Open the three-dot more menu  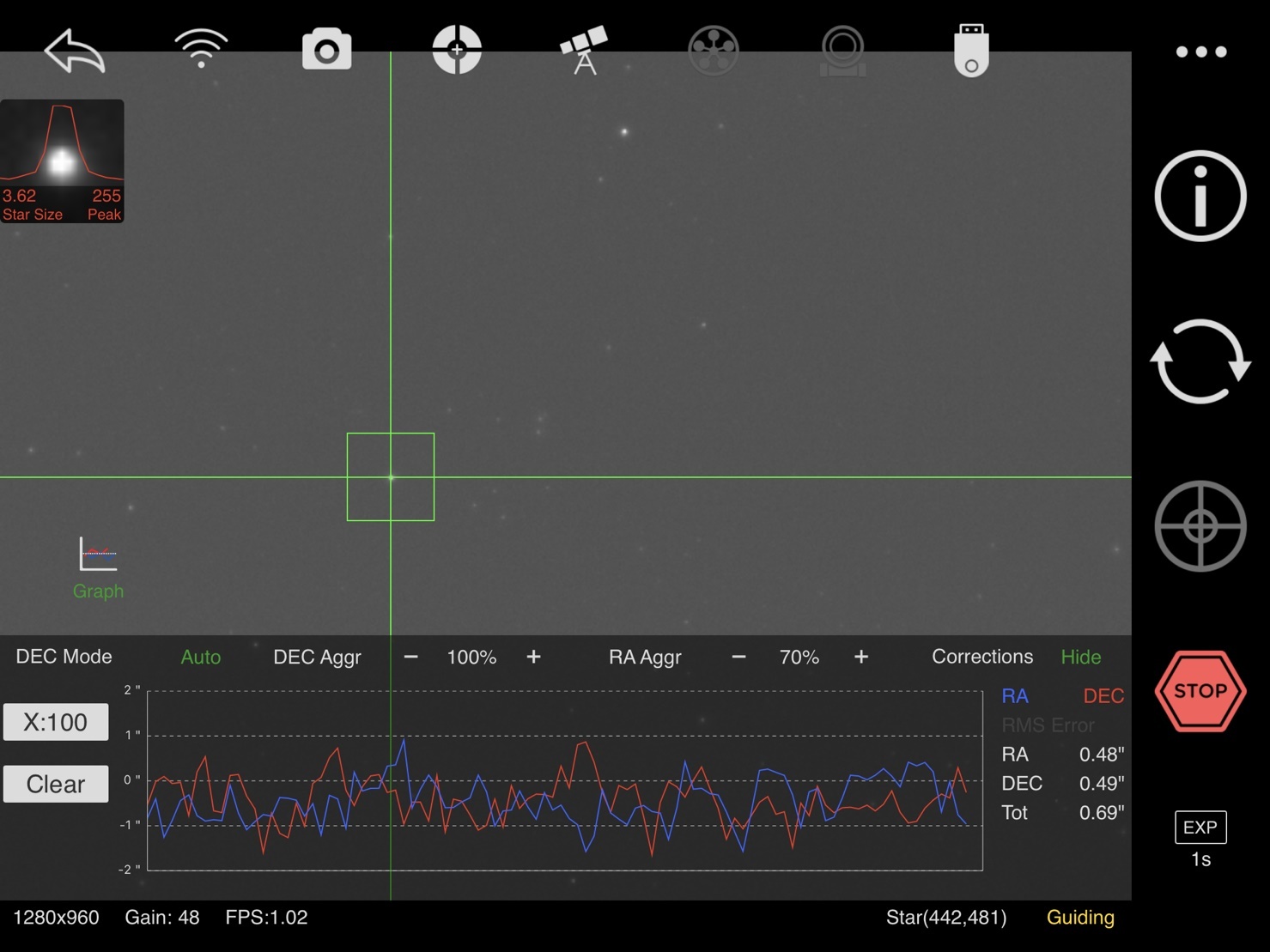click(x=1200, y=52)
